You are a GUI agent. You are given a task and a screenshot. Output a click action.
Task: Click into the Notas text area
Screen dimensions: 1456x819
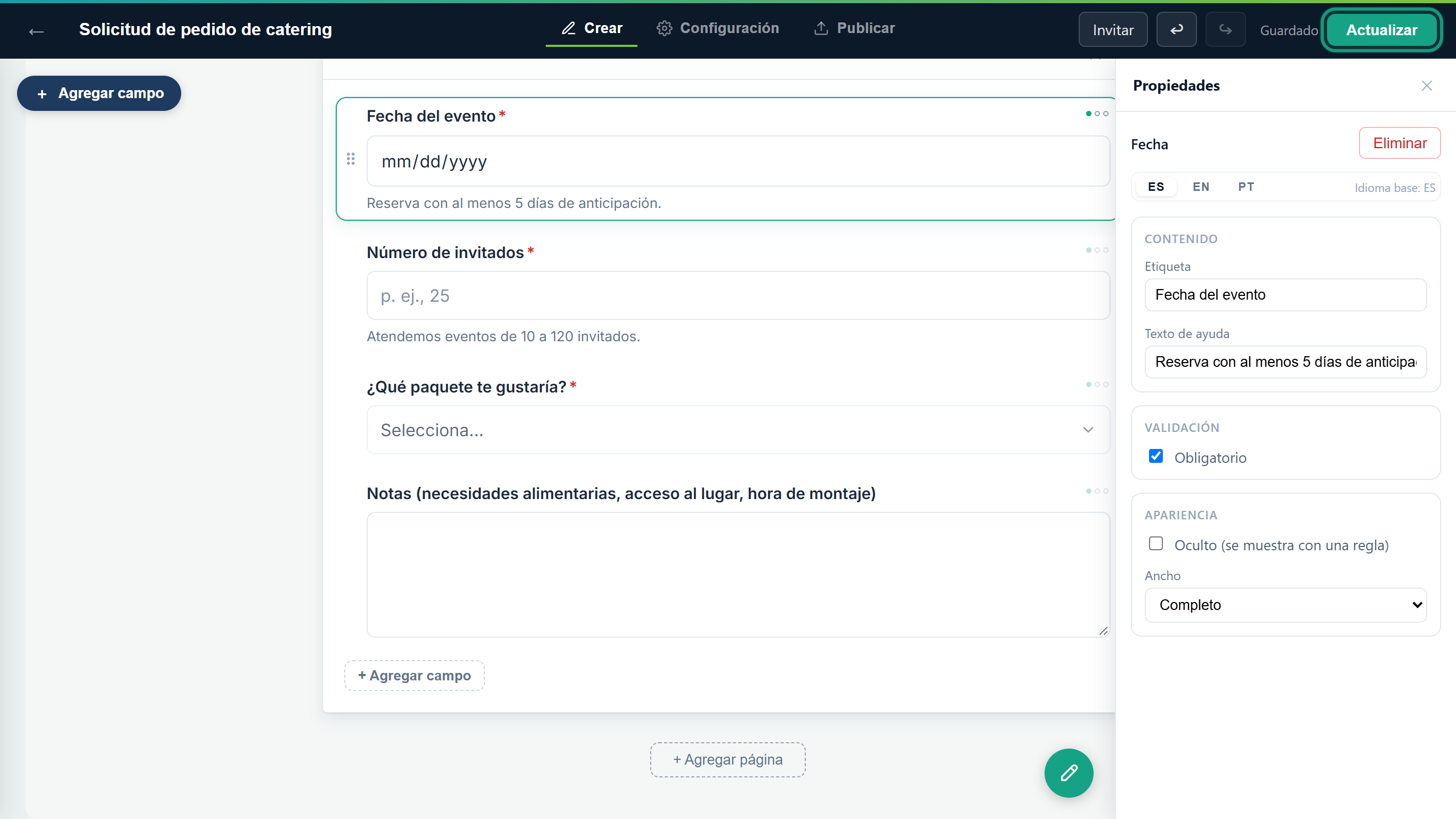coord(738,575)
